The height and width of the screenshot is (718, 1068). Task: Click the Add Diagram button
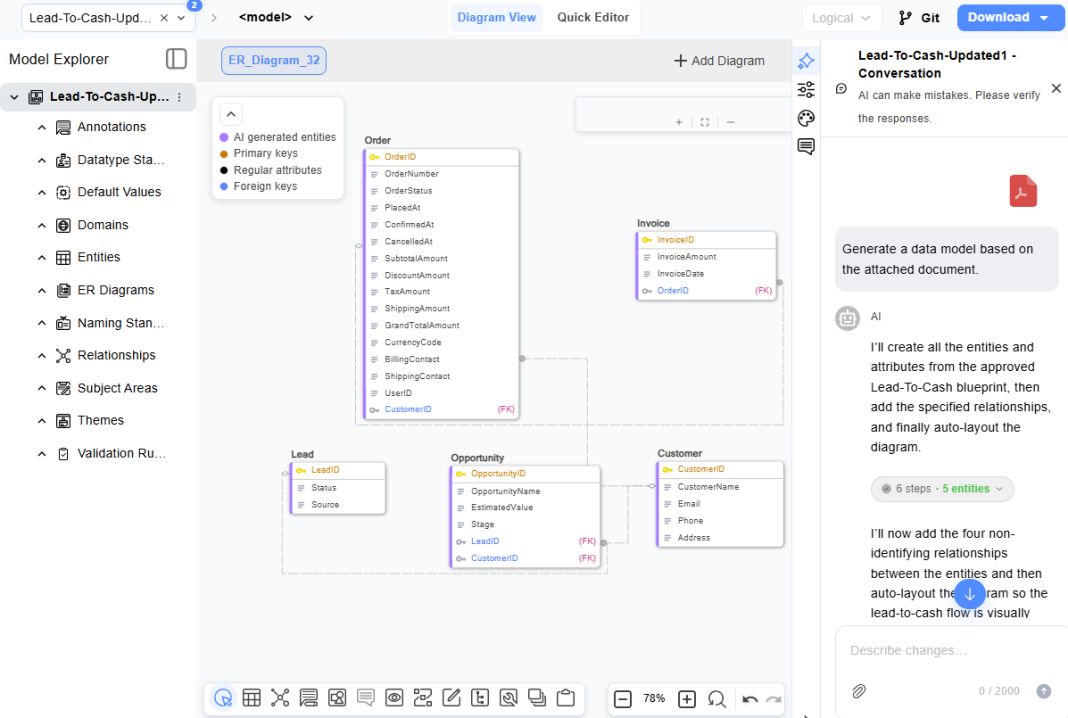coord(719,61)
